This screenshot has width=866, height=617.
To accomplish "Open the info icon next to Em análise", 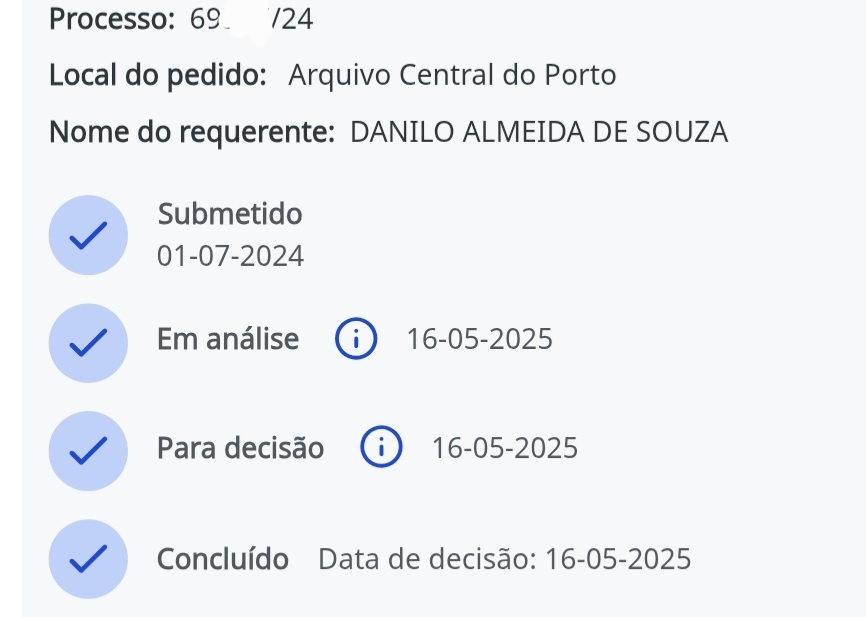I will tap(356, 340).
